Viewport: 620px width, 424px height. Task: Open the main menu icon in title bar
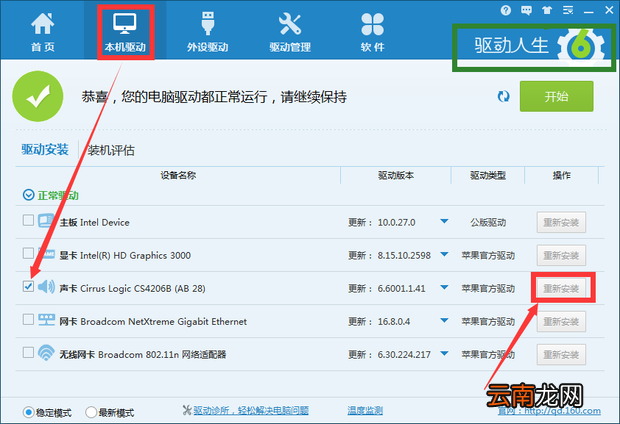click(x=568, y=10)
